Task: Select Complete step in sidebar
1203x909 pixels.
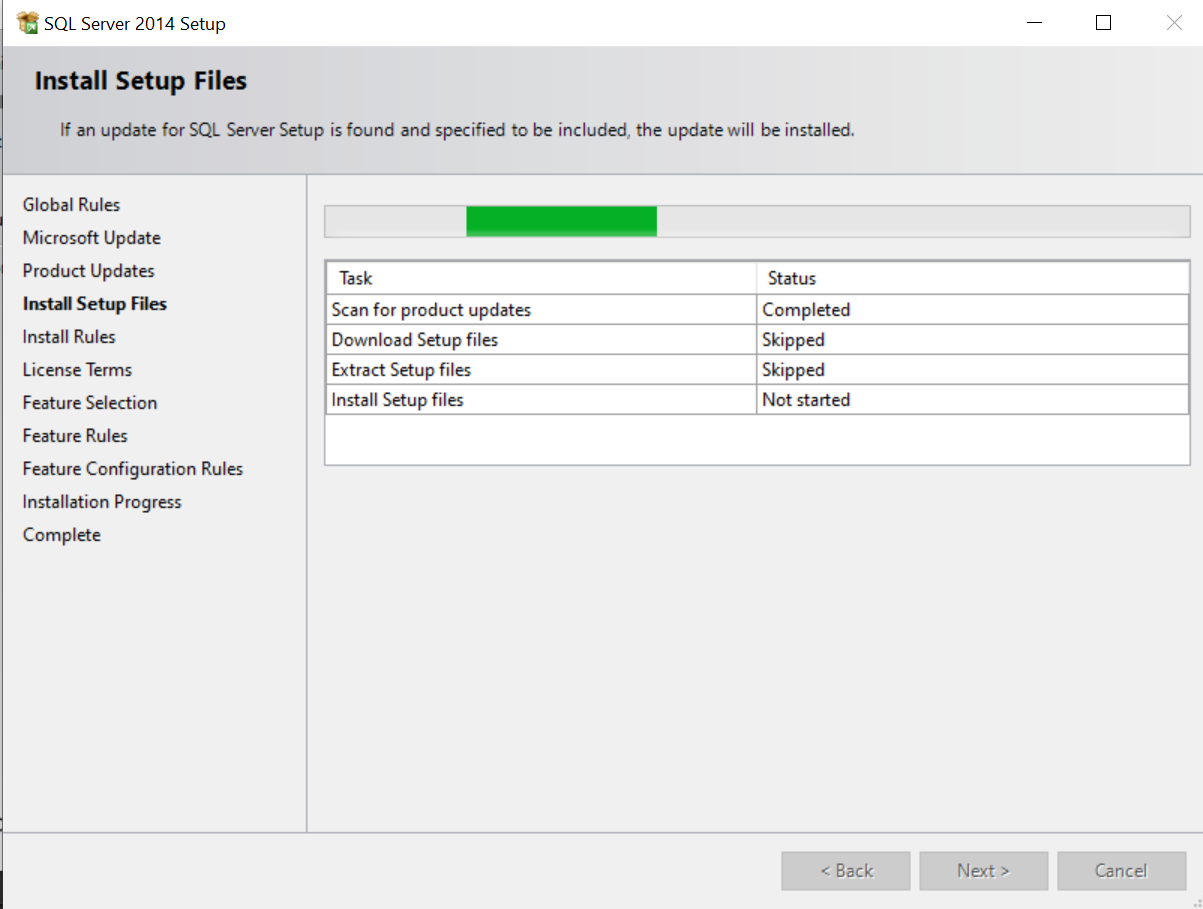Action: [x=62, y=535]
